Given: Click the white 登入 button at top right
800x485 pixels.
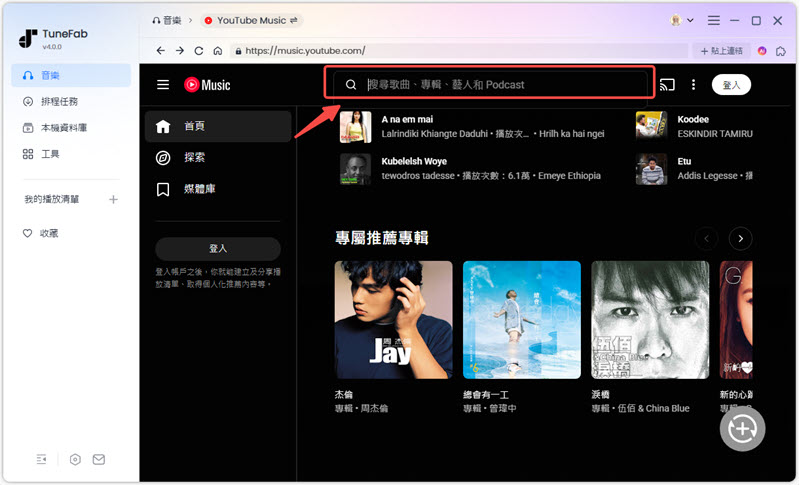Looking at the screenshot, I should [x=731, y=85].
